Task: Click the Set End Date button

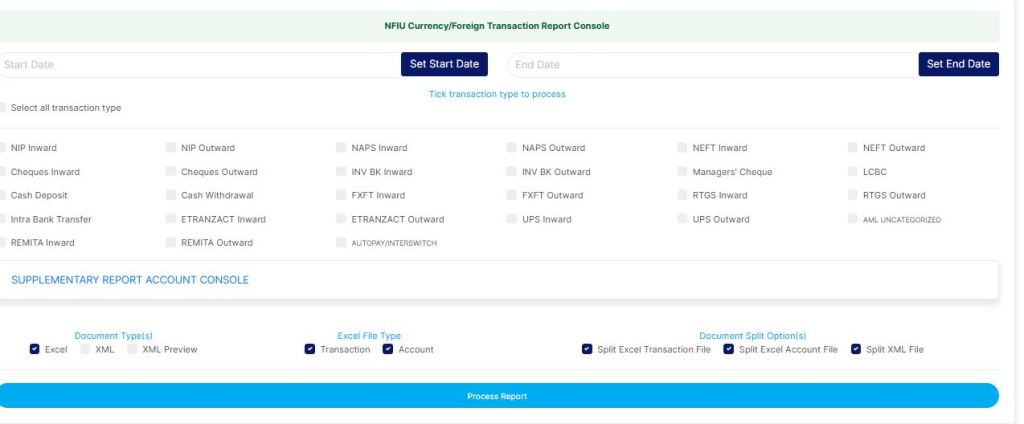Action: 957,65
